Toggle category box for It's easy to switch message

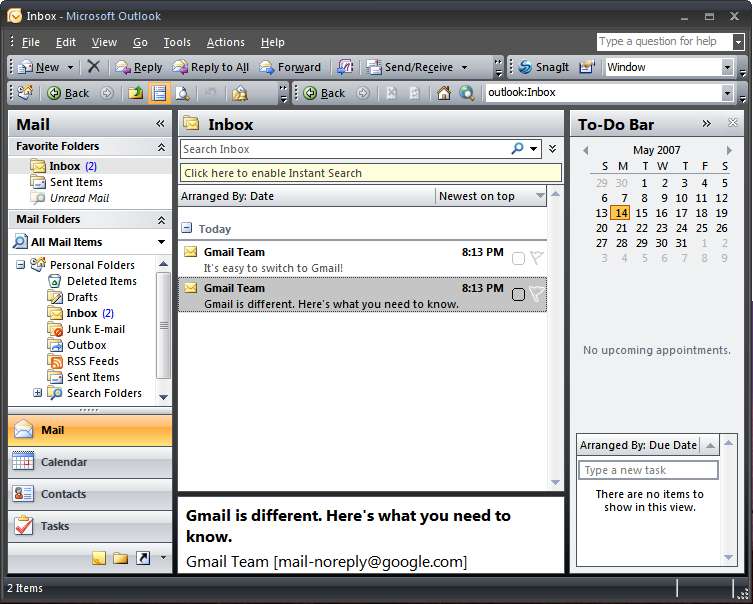tap(518, 258)
